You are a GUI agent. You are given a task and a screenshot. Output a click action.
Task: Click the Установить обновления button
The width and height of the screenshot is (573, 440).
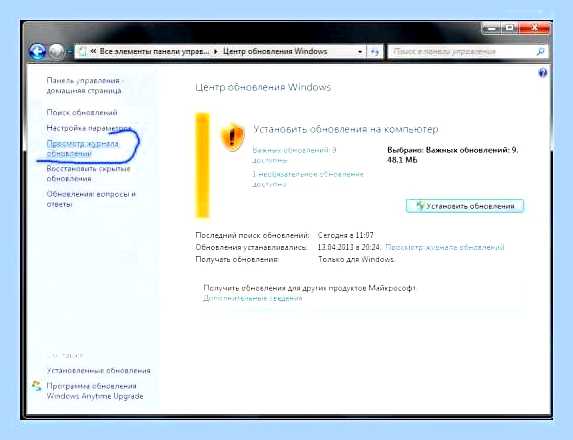coord(465,206)
